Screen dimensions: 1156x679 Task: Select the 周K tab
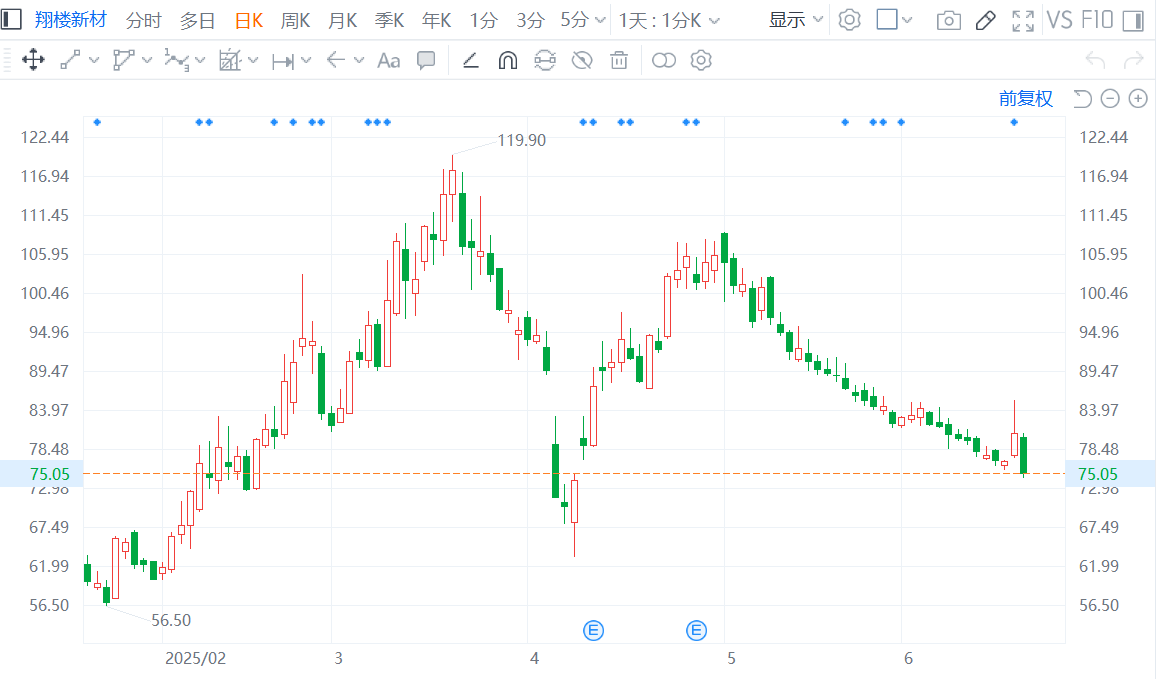296,20
